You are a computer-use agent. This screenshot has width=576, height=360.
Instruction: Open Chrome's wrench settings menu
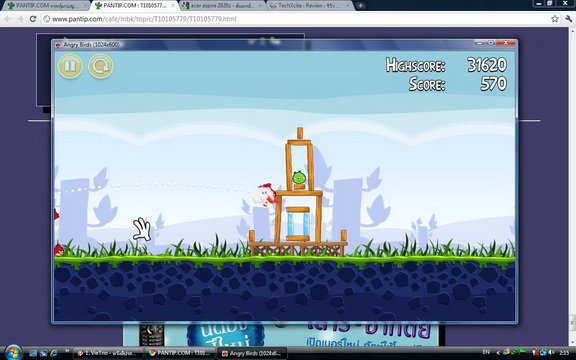tap(569, 19)
